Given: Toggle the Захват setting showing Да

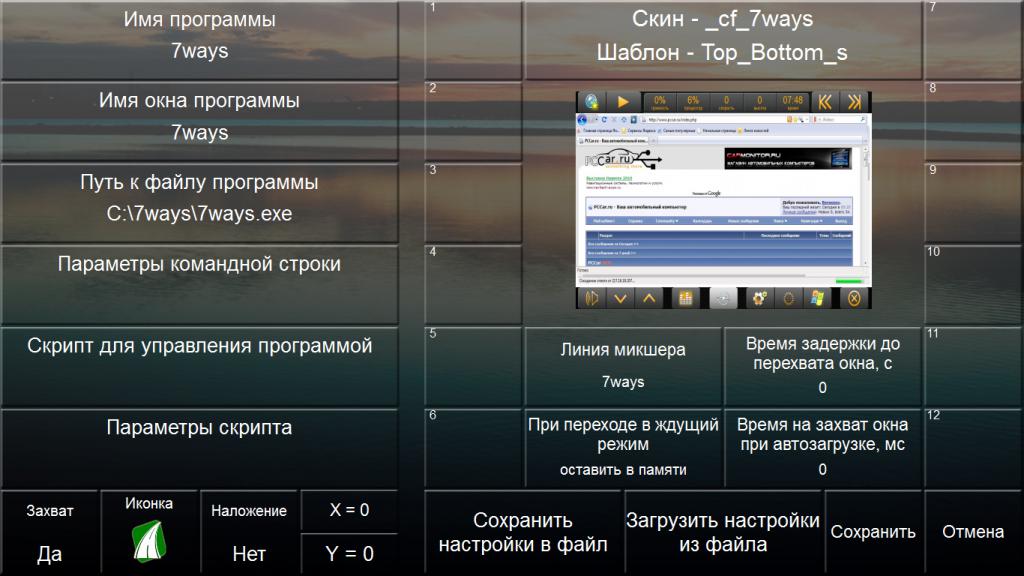Looking at the screenshot, I should point(49,532).
